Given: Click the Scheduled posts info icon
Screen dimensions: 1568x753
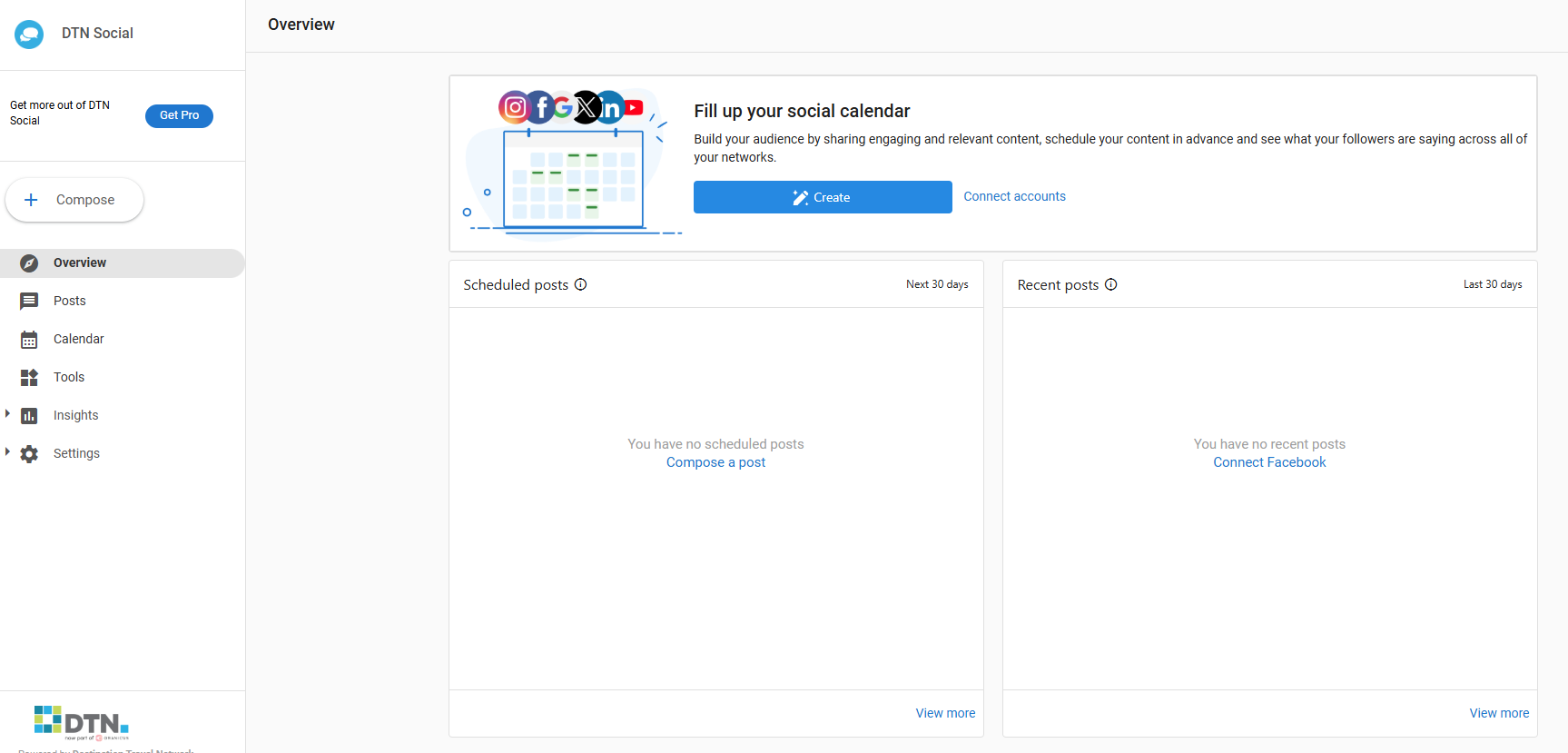Looking at the screenshot, I should click(x=581, y=284).
